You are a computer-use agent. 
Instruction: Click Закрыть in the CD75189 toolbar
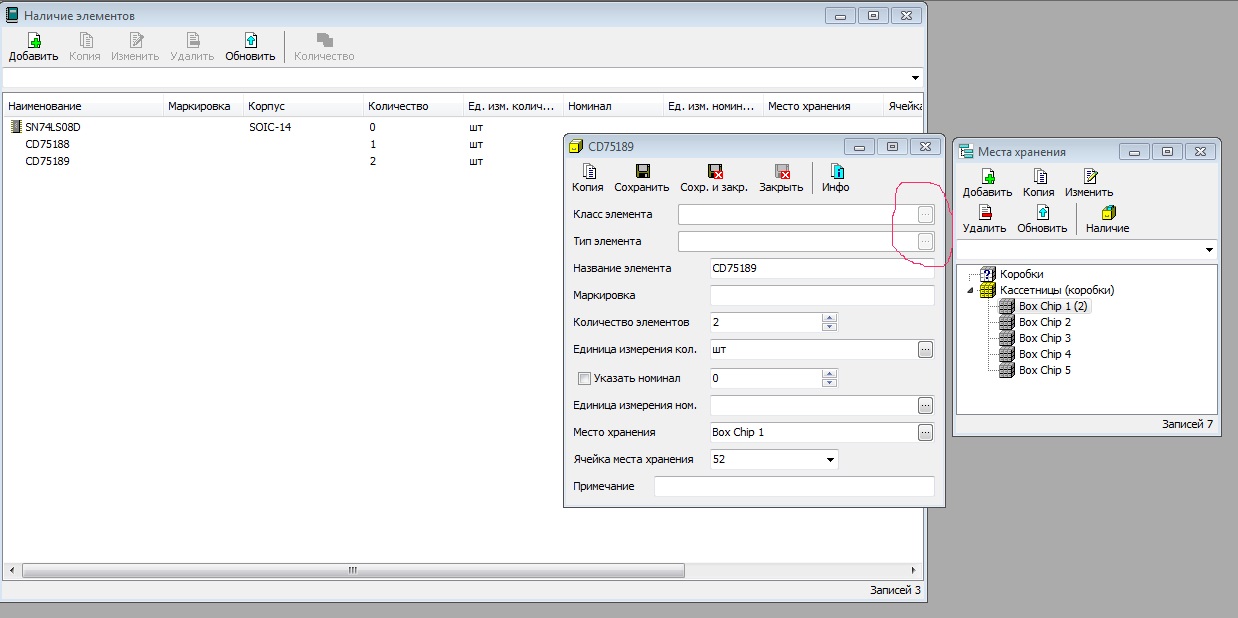pyautogui.click(x=781, y=178)
